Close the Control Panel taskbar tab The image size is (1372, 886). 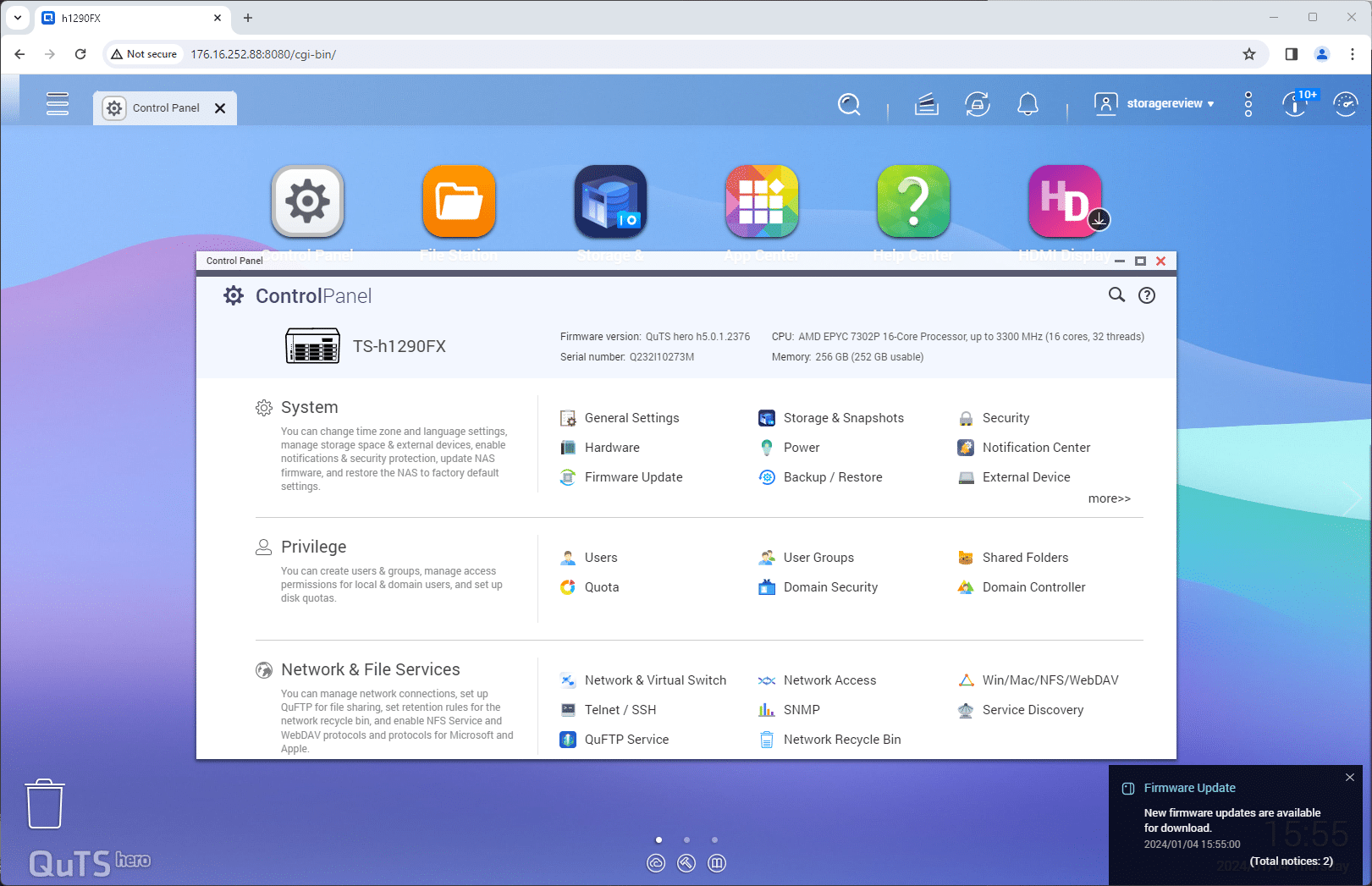pos(220,108)
